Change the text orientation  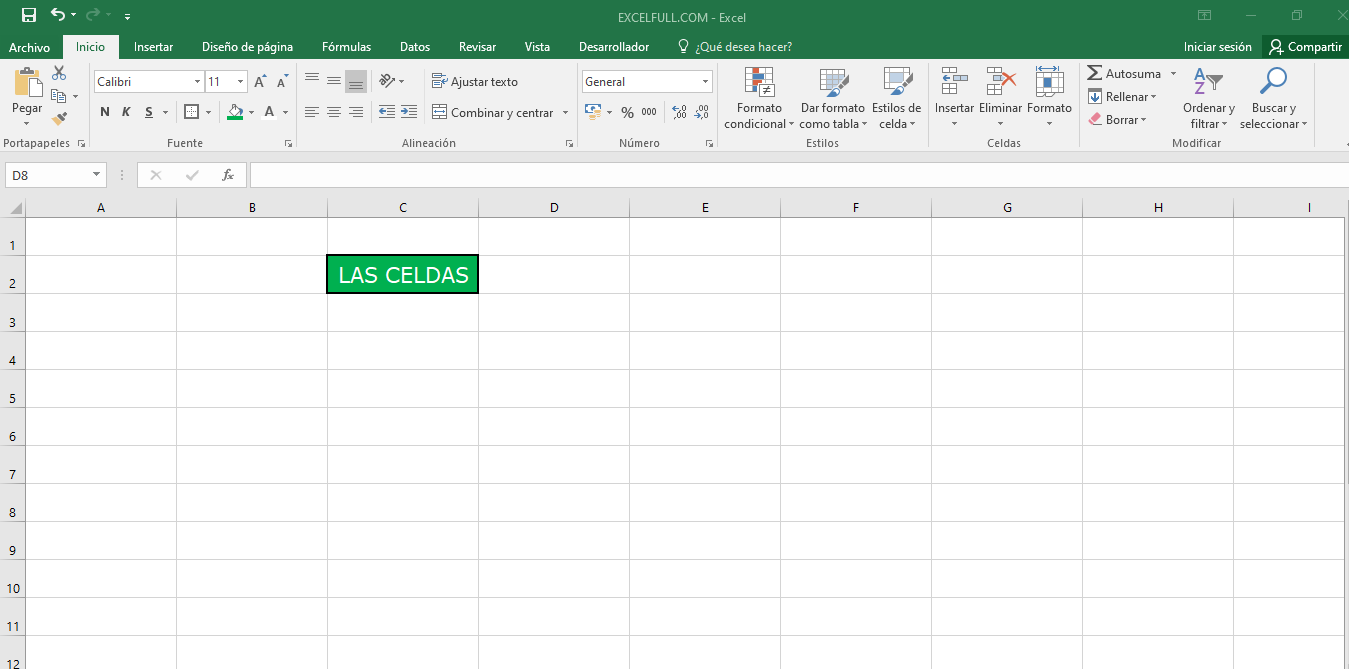point(387,82)
